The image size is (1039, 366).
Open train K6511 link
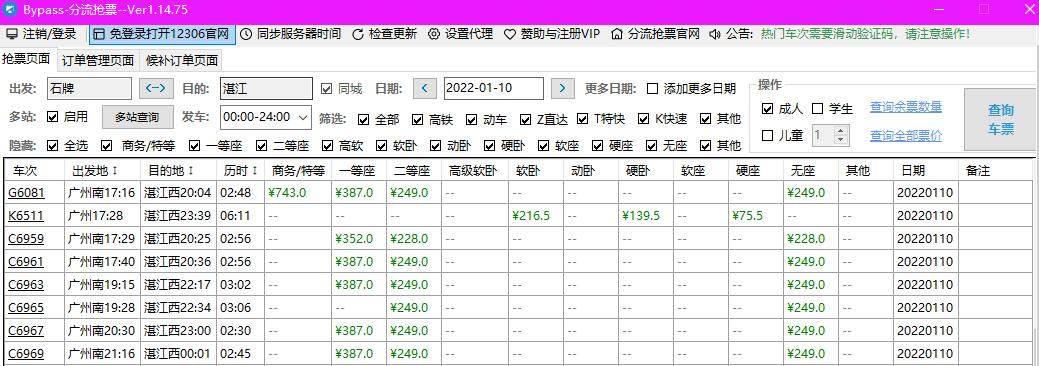tap(26, 216)
